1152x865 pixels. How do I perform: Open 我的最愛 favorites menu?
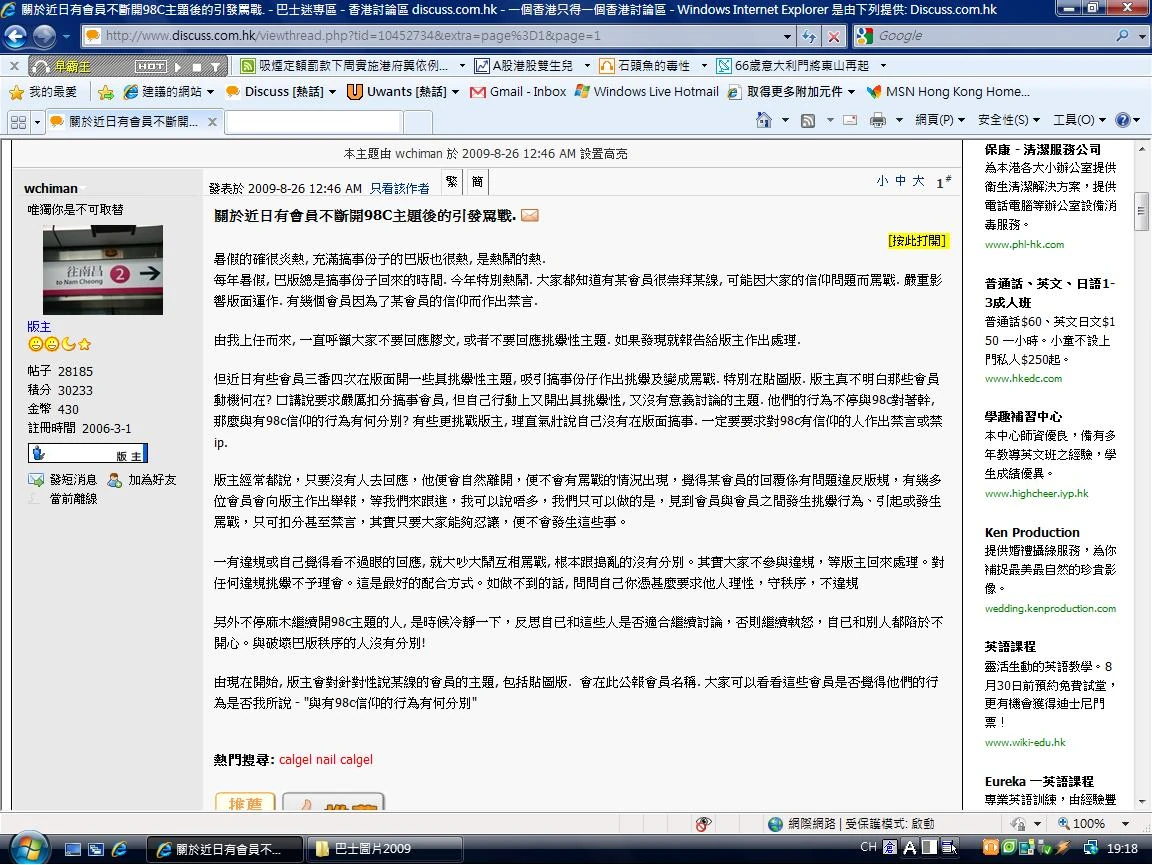(43, 92)
